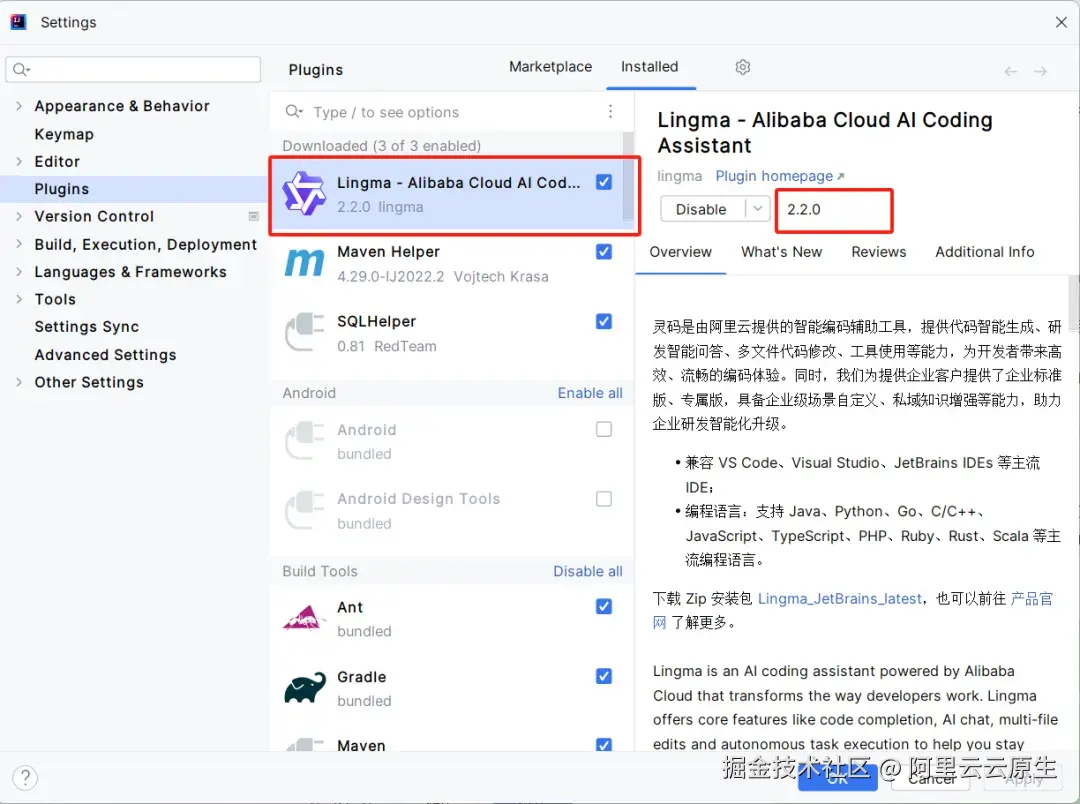Expand the Version Control node
Screen dimensions: 1080x804
(19, 216)
